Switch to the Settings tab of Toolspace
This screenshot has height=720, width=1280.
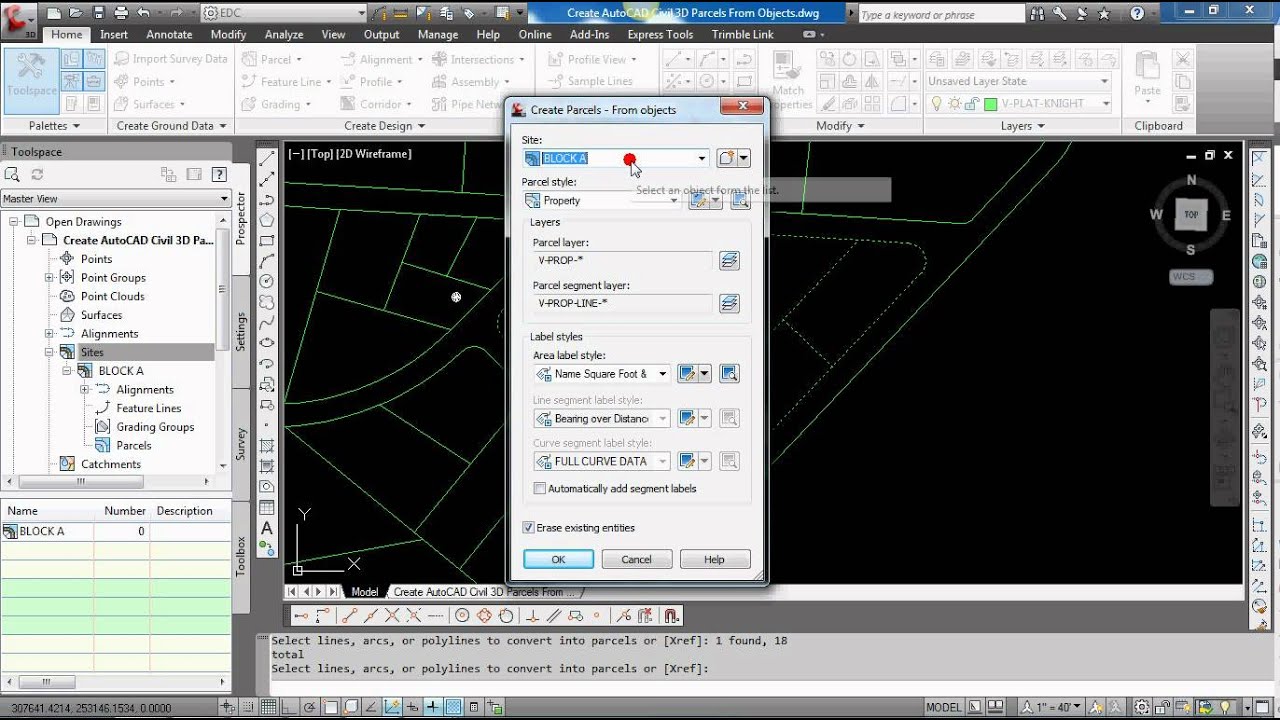[x=241, y=331]
